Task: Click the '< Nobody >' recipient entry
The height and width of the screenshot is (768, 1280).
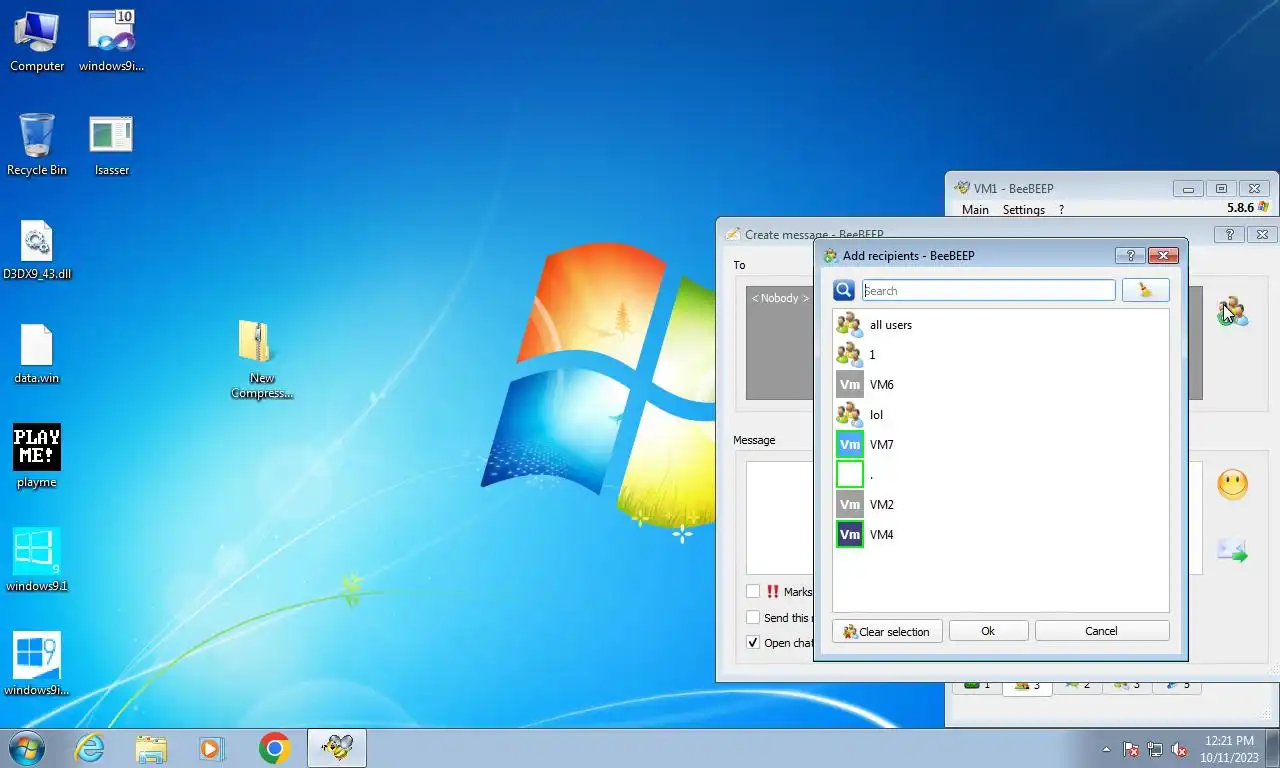Action: [x=780, y=298]
